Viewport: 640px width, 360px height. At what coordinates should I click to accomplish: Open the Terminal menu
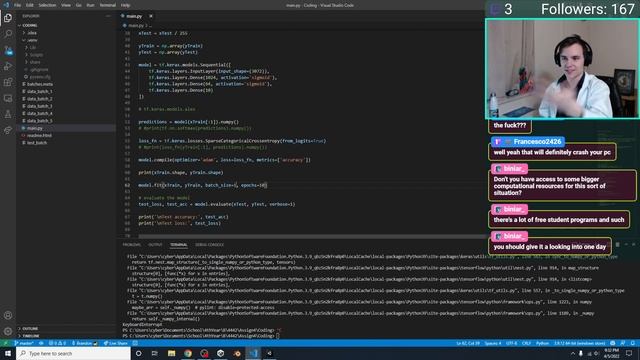coord(107,5)
